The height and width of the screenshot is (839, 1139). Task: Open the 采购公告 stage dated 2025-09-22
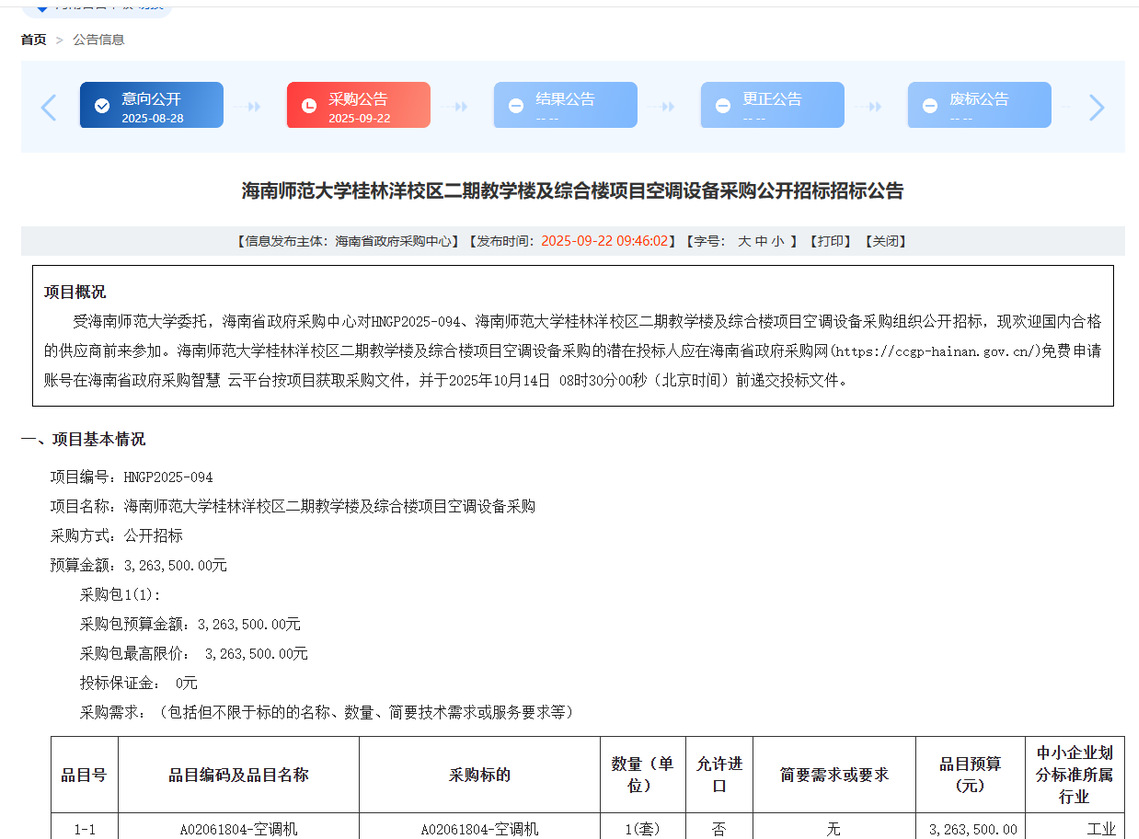click(x=359, y=105)
